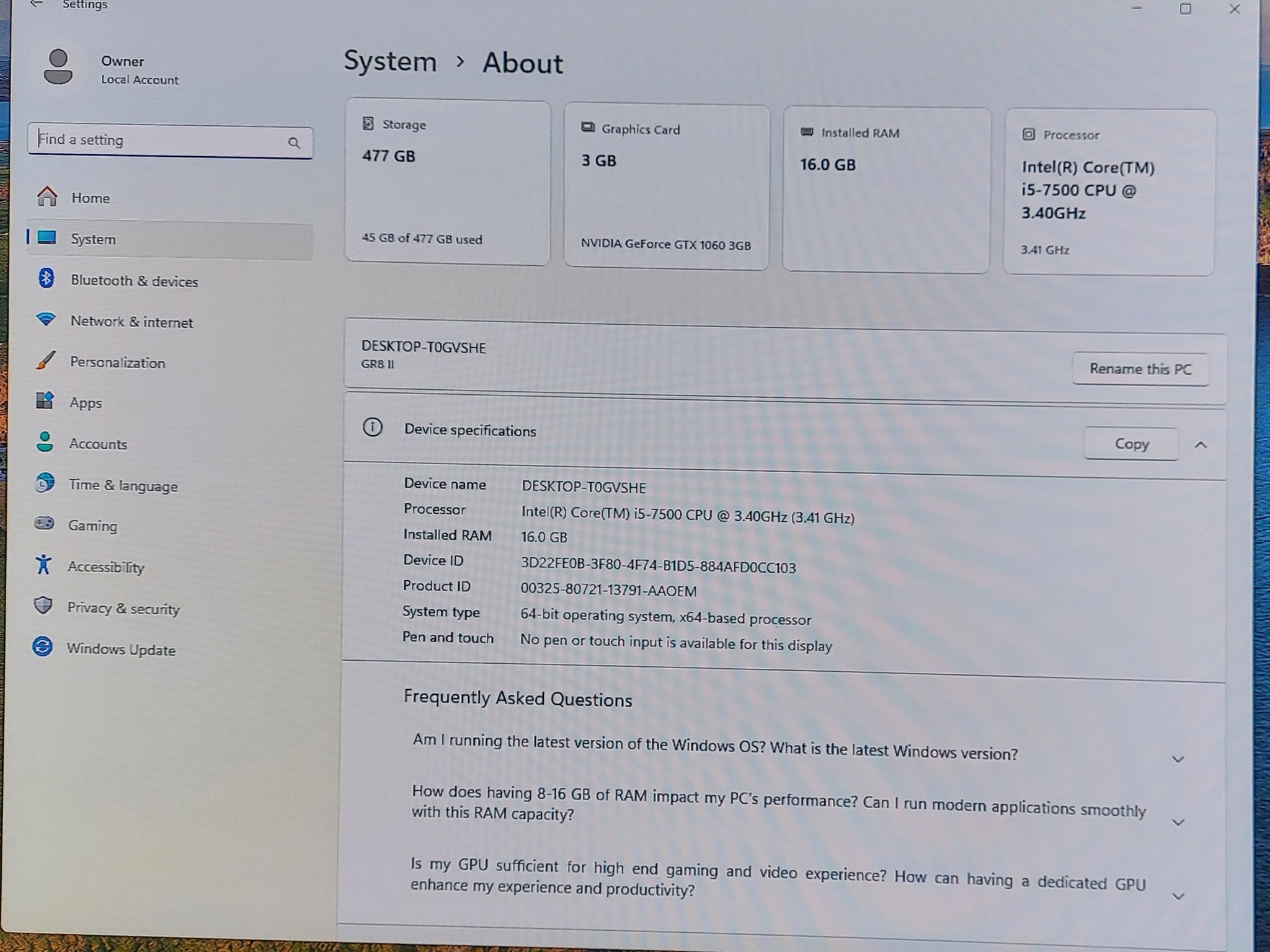Viewport: 1270px width, 952px height.
Task: Open Time & language settings
Action: [x=123, y=486]
